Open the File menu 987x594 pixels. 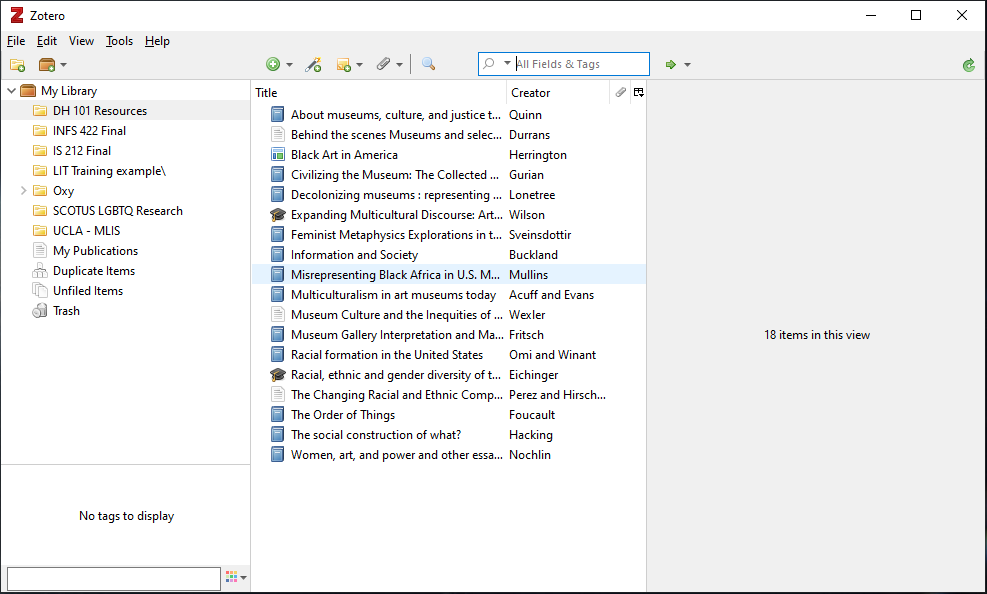pyautogui.click(x=16, y=41)
